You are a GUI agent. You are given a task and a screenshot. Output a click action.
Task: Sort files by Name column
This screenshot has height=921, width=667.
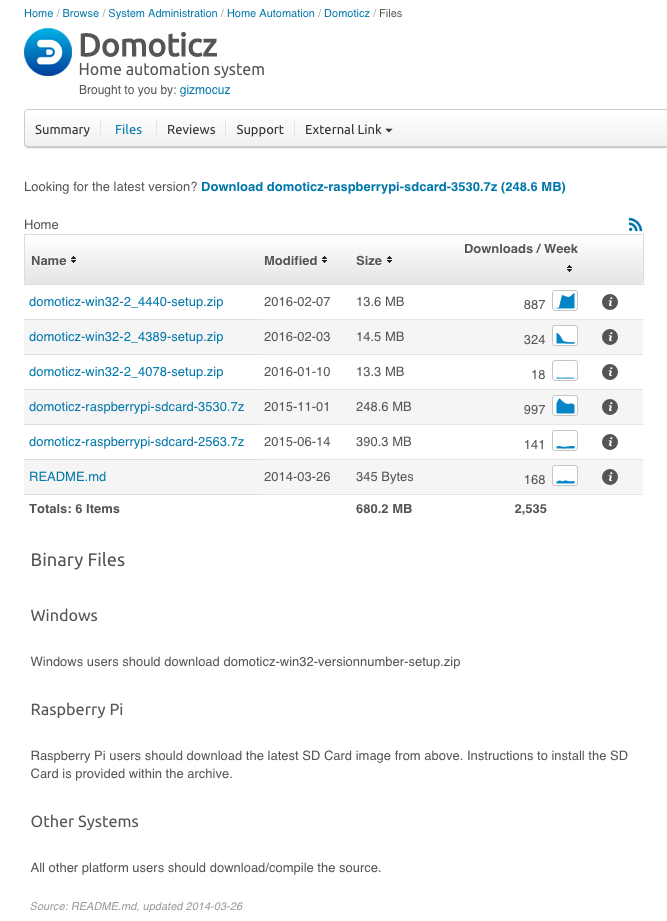point(53,260)
